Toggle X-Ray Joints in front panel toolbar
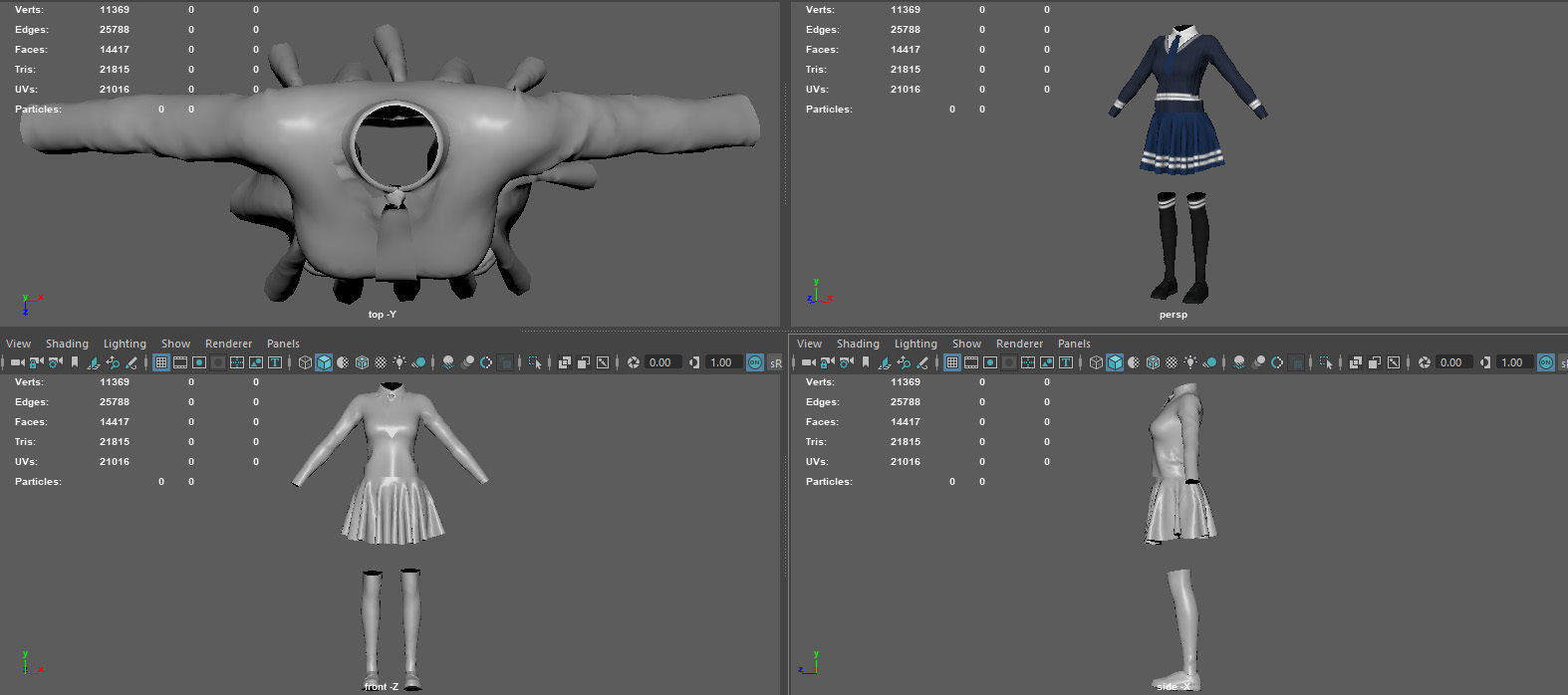Image resolution: width=1568 pixels, height=695 pixels. coord(603,362)
